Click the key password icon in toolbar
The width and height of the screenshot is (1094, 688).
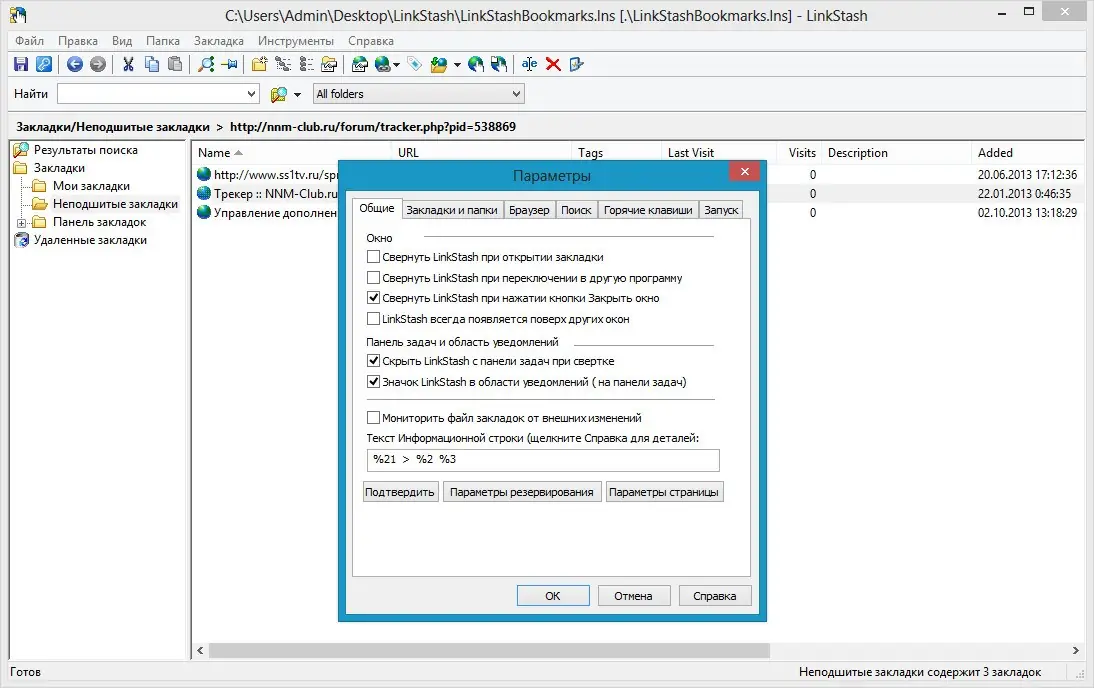click(x=44, y=64)
